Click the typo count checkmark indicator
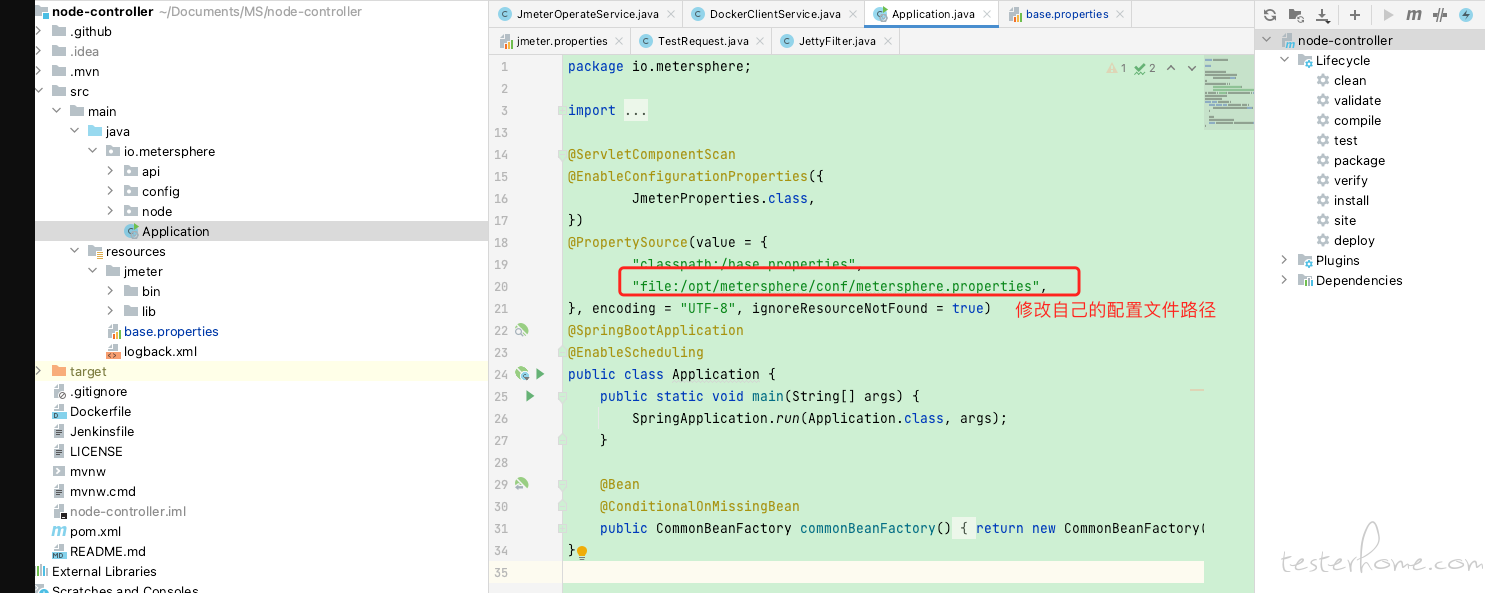This screenshot has height=593, width=1485. coord(1145,68)
